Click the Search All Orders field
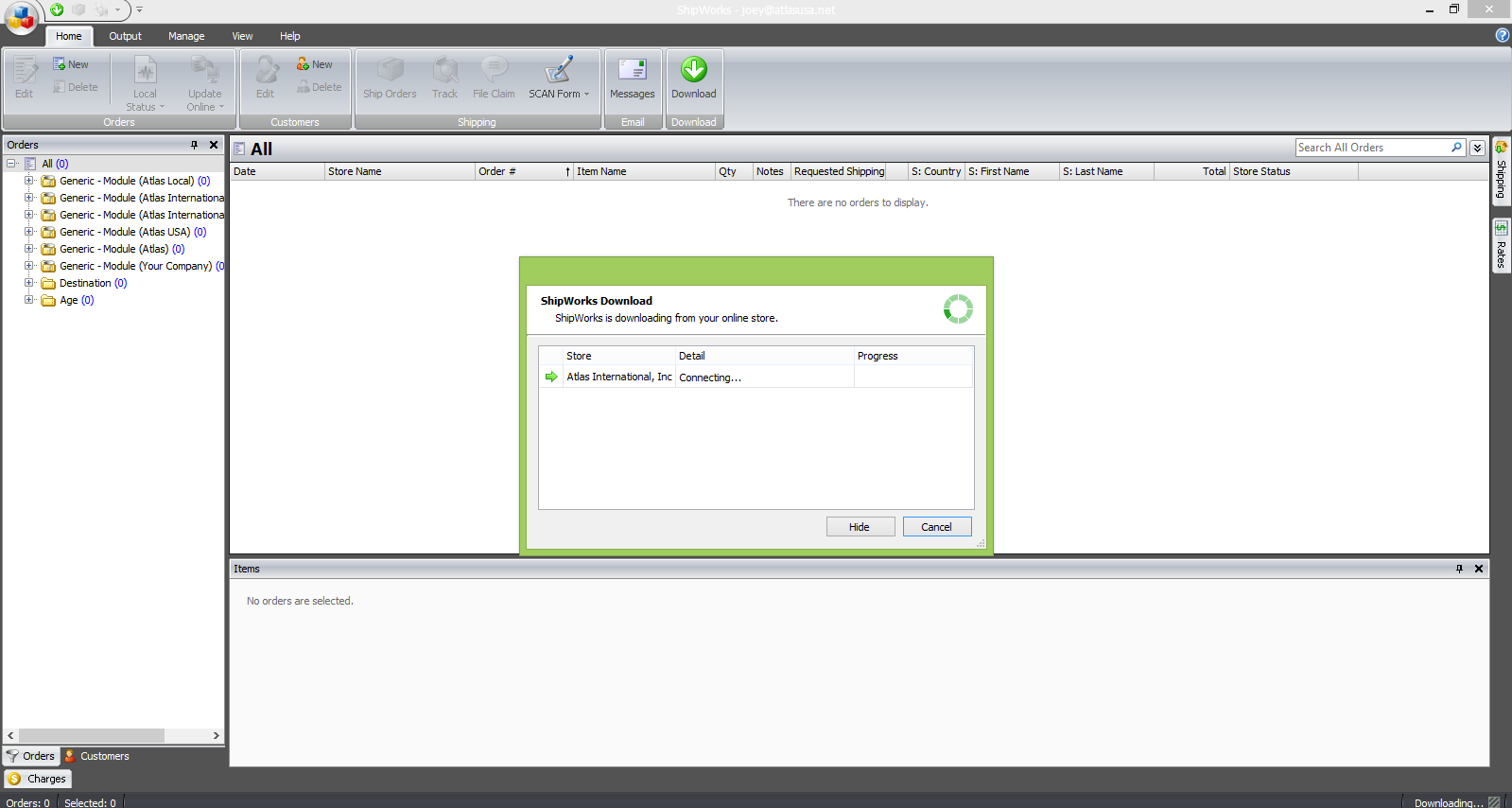This screenshot has height=808, width=1512. click(1372, 148)
